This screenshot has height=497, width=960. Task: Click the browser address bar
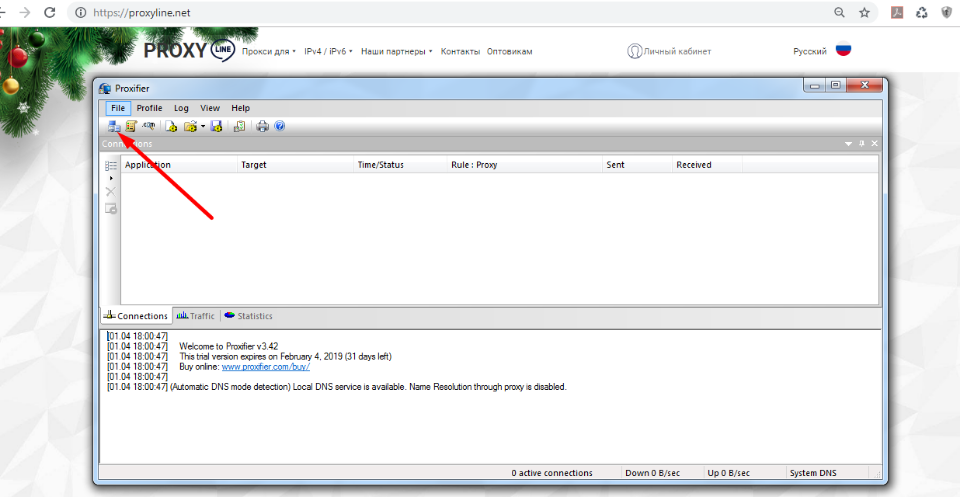point(450,13)
